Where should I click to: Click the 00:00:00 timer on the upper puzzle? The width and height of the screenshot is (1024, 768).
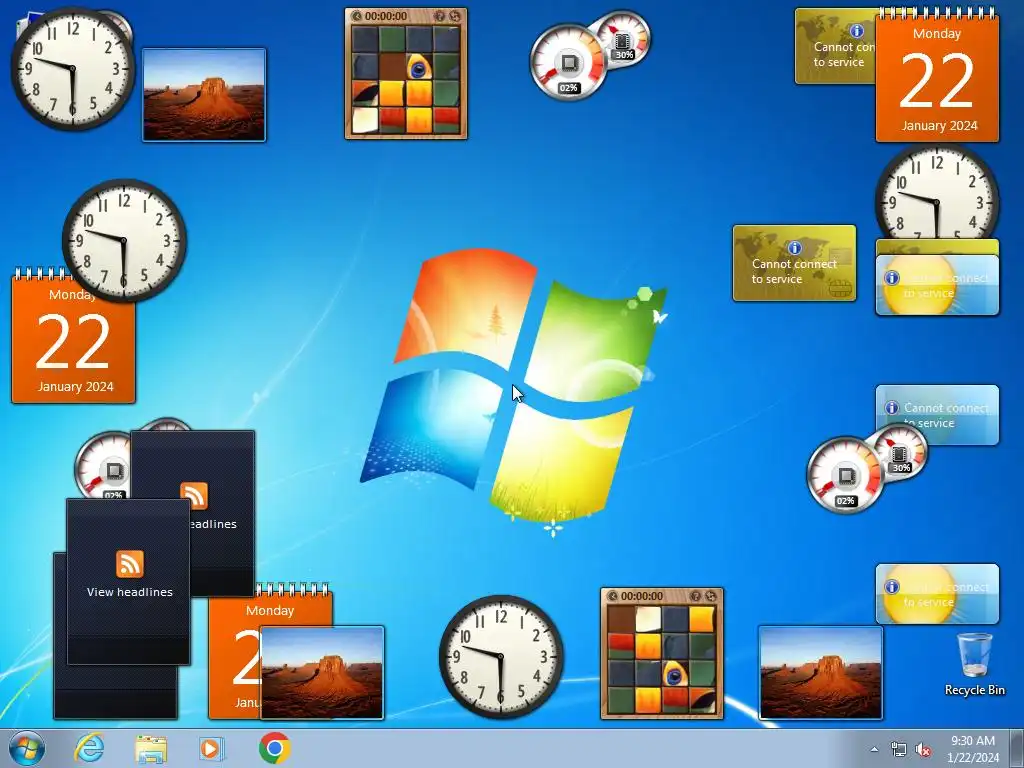[x=386, y=16]
